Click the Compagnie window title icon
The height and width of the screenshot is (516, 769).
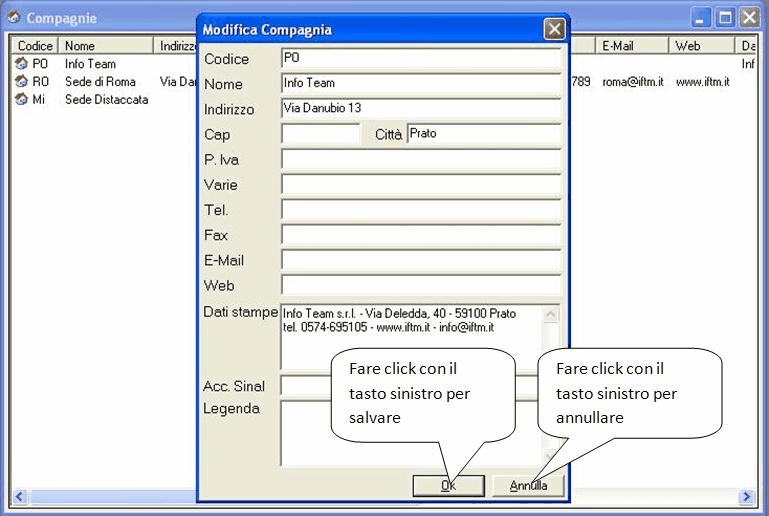point(14,18)
